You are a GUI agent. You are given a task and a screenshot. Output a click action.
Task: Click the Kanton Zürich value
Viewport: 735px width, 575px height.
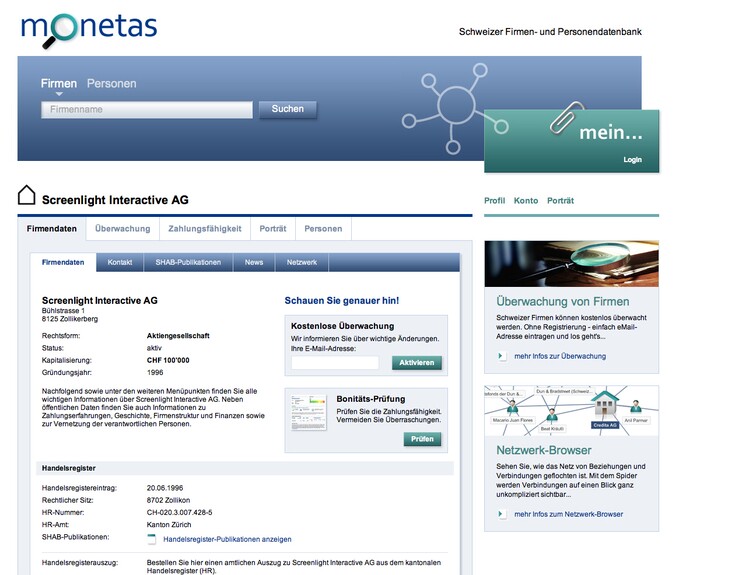coord(169,525)
